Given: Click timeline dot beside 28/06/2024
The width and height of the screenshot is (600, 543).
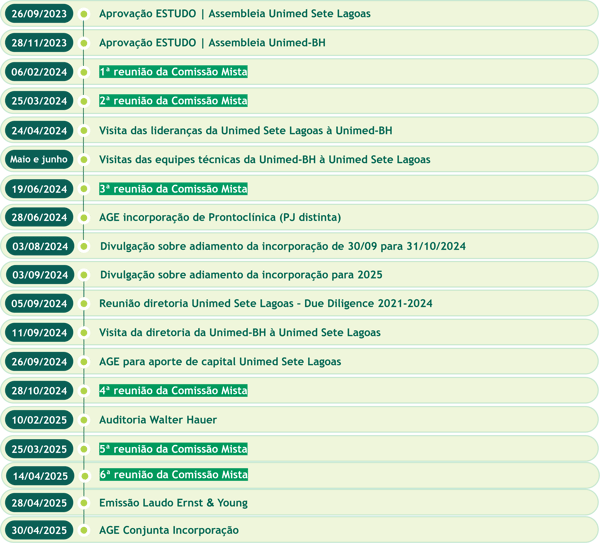Looking at the screenshot, I should pos(84,218).
